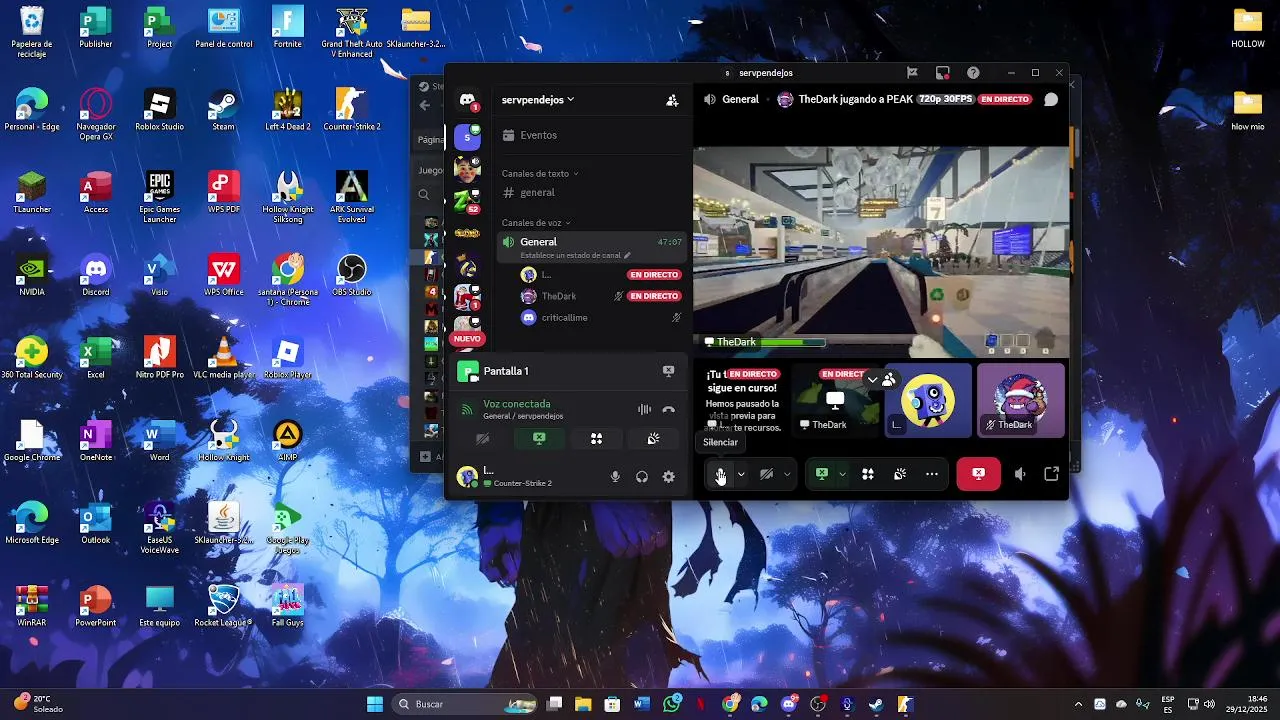Select the OBS Studio desktop shortcut
This screenshot has width=1280, height=720.
coord(352,275)
